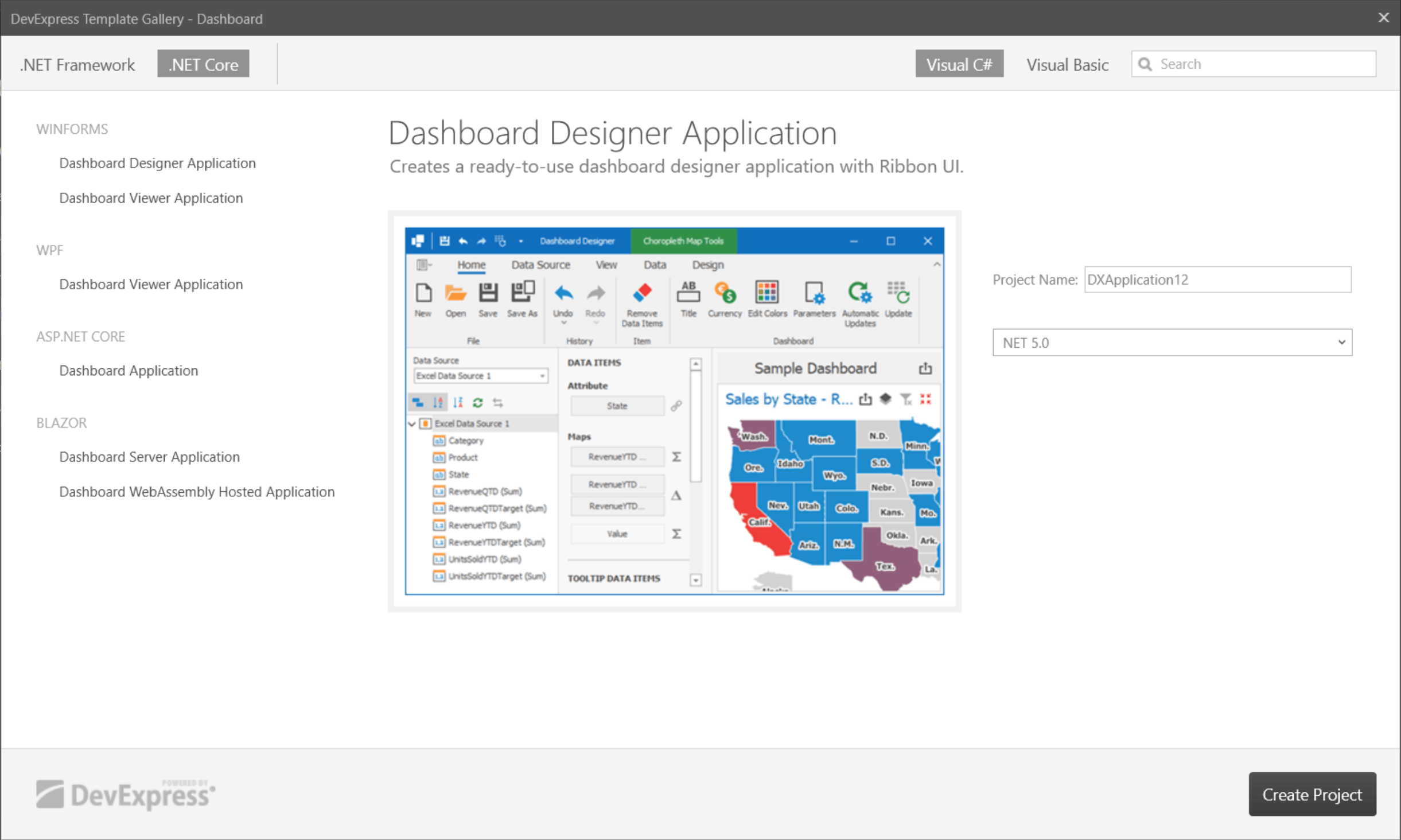Select WPF Dashboard Viewer Application template
This screenshot has width=1401, height=840.
(x=151, y=284)
